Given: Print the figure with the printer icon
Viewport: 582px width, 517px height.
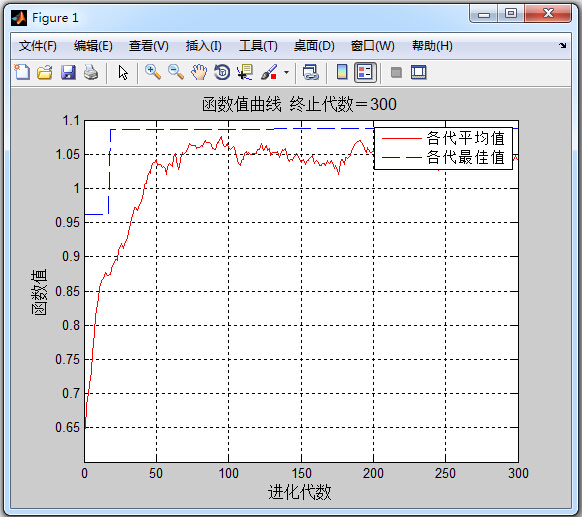Looking at the screenshot, I should pyautogui.click(x=91, y=72).
